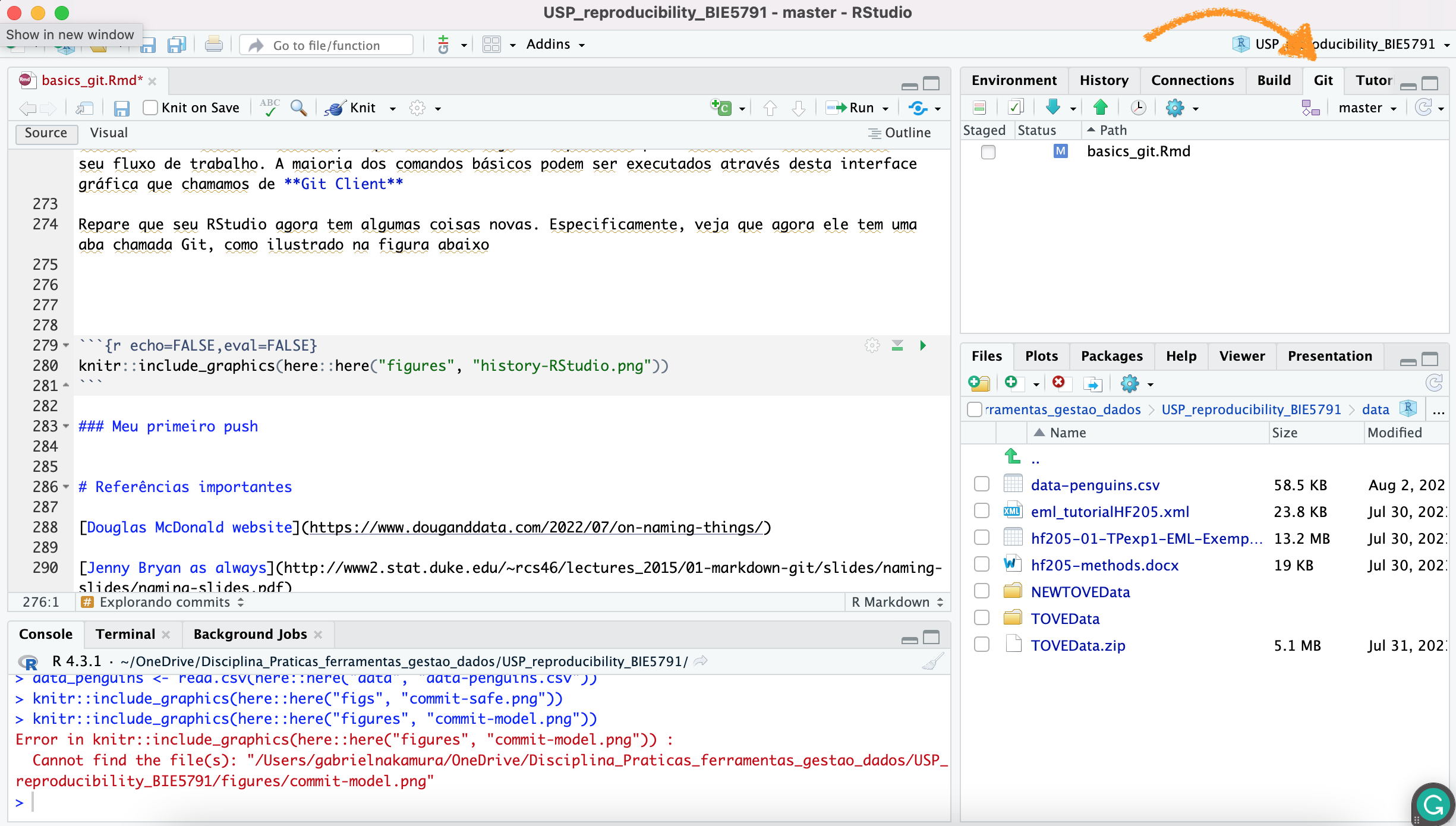Screen dimensions: 1456x826
Task: Open the Run dropdown arrow
Action: (x=885, y=109)
